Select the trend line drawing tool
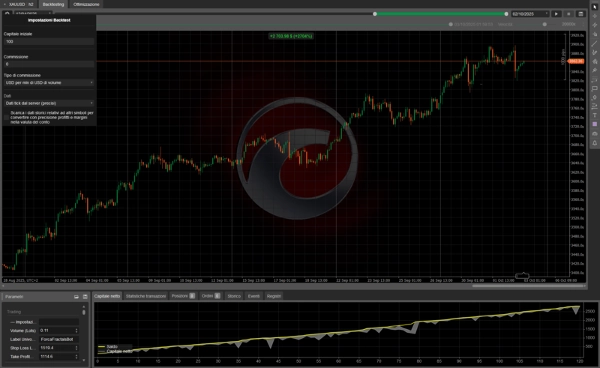This screenshot has height=368, width=600. pyautogui.click(x=595, y=44)
